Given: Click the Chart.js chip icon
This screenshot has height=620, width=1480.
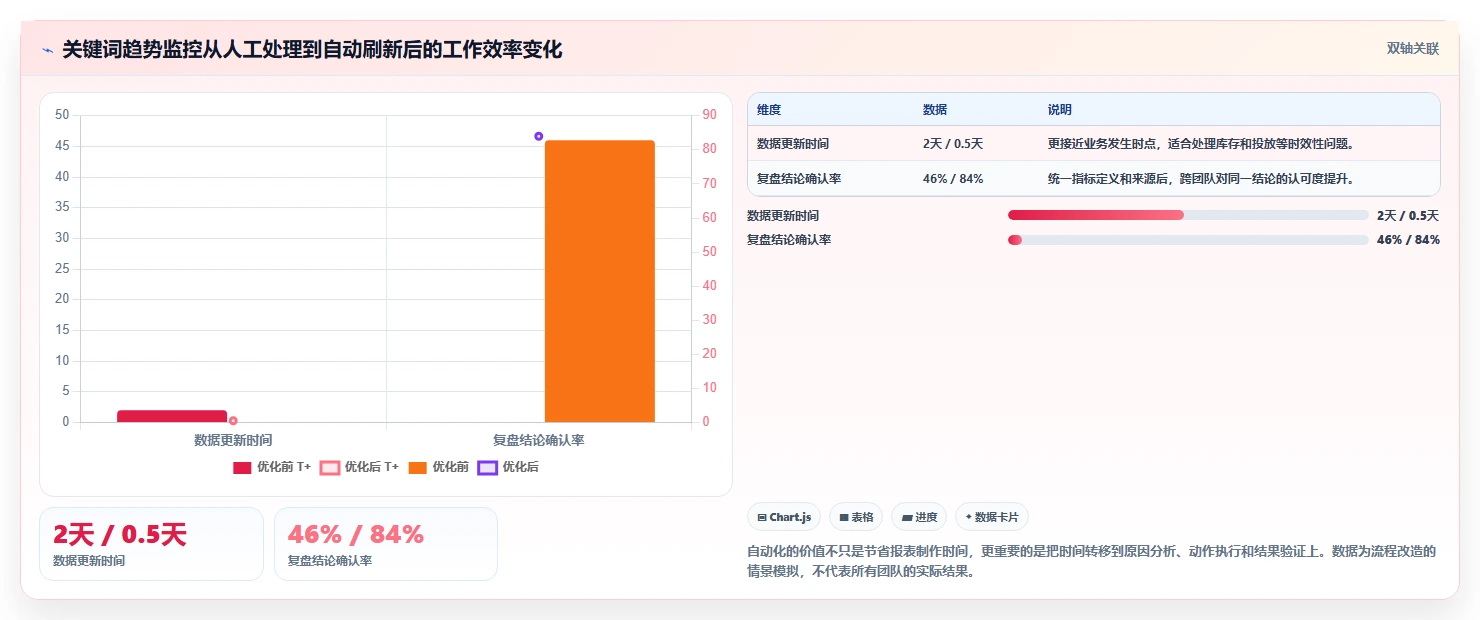Looking at the screenshot, I should tap(762, 517).
